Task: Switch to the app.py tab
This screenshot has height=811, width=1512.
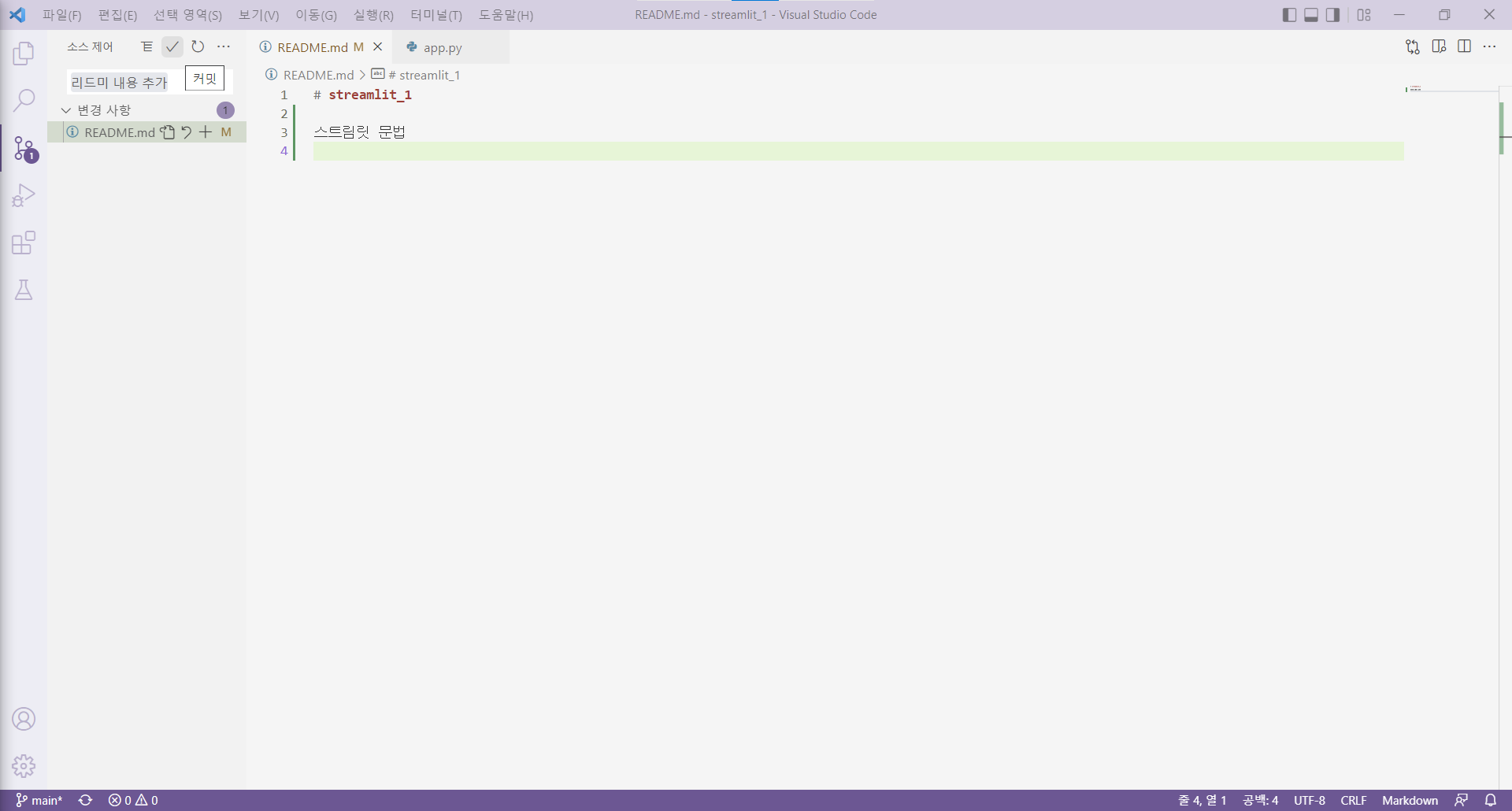Action: point(450,47)
